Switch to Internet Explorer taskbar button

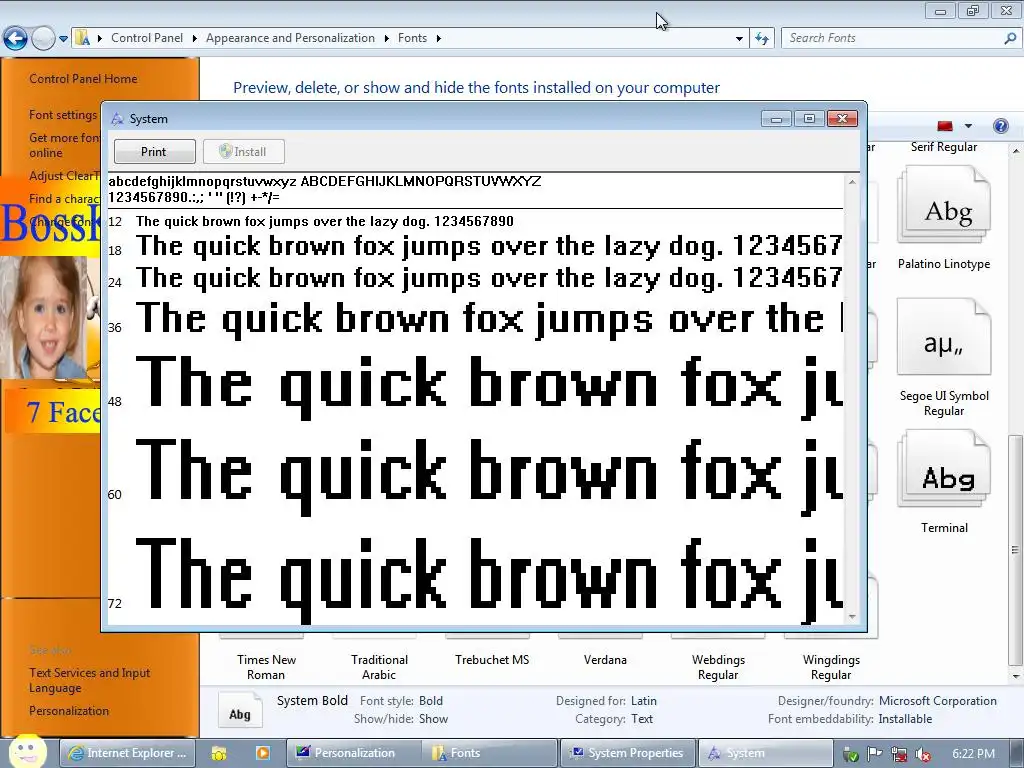(x=127, y=753)
